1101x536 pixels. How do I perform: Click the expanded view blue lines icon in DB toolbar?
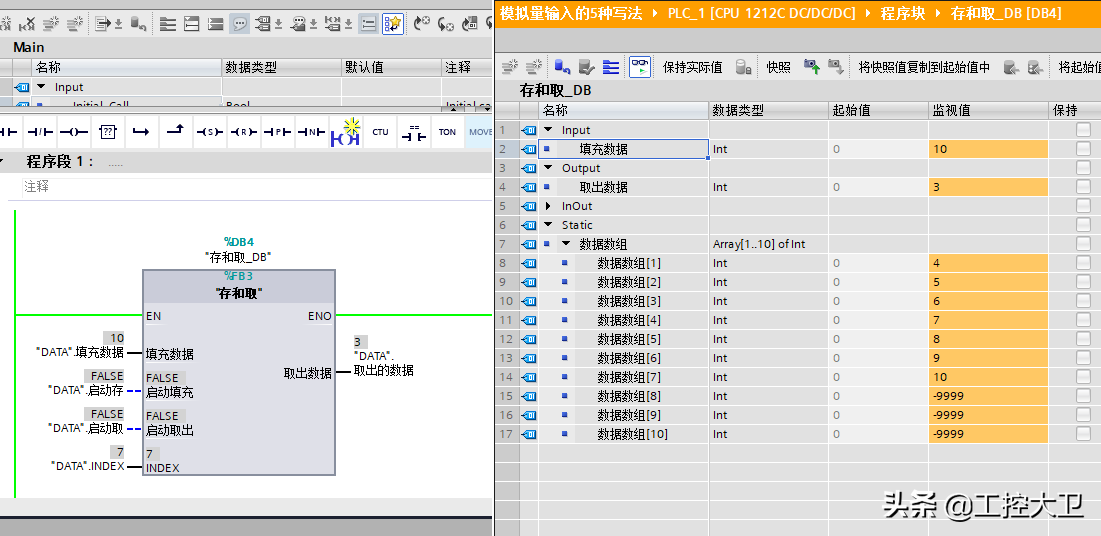pyautogui.click(x=612, y=67)
